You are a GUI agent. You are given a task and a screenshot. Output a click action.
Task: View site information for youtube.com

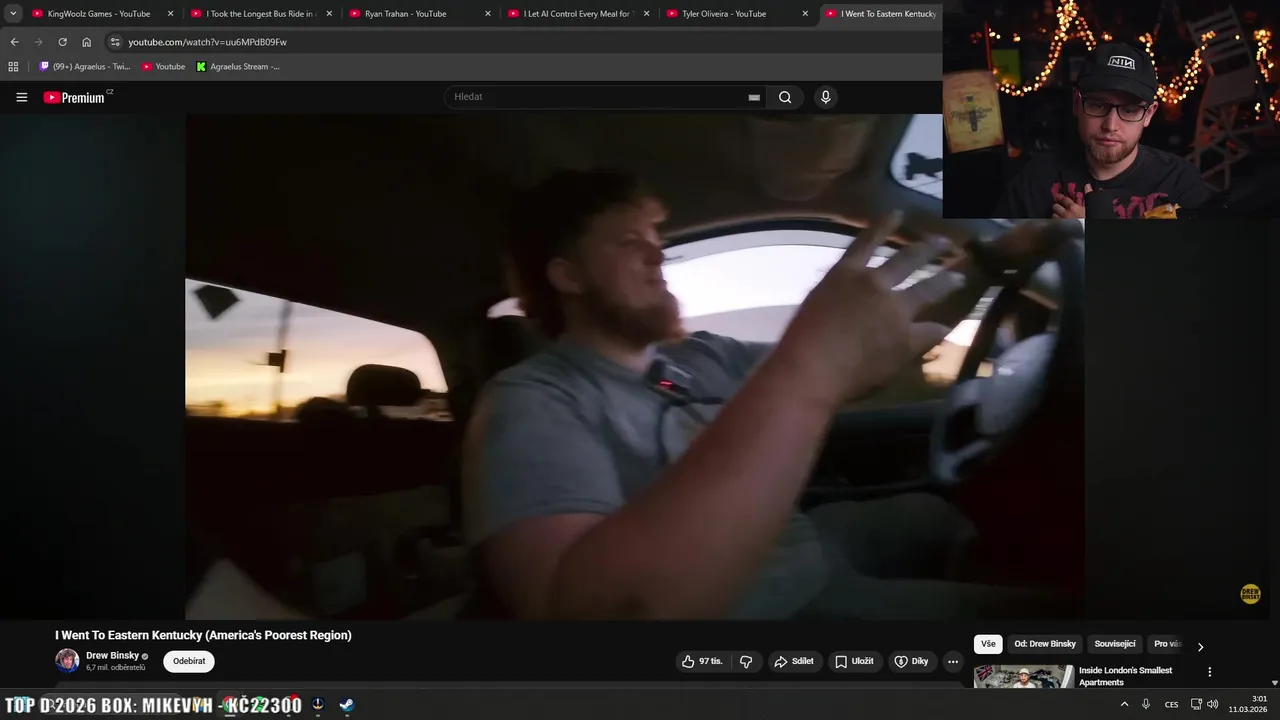115,42
